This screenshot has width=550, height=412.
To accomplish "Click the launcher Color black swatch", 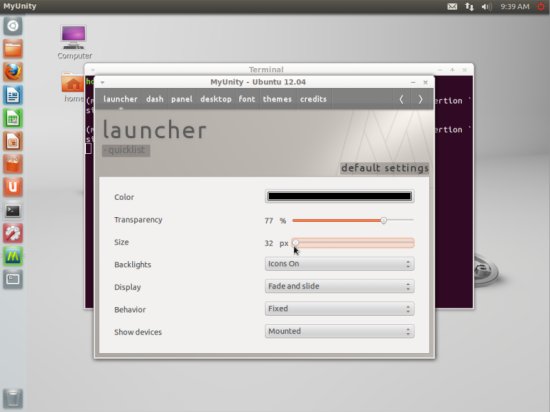I will tap(339, 196).
